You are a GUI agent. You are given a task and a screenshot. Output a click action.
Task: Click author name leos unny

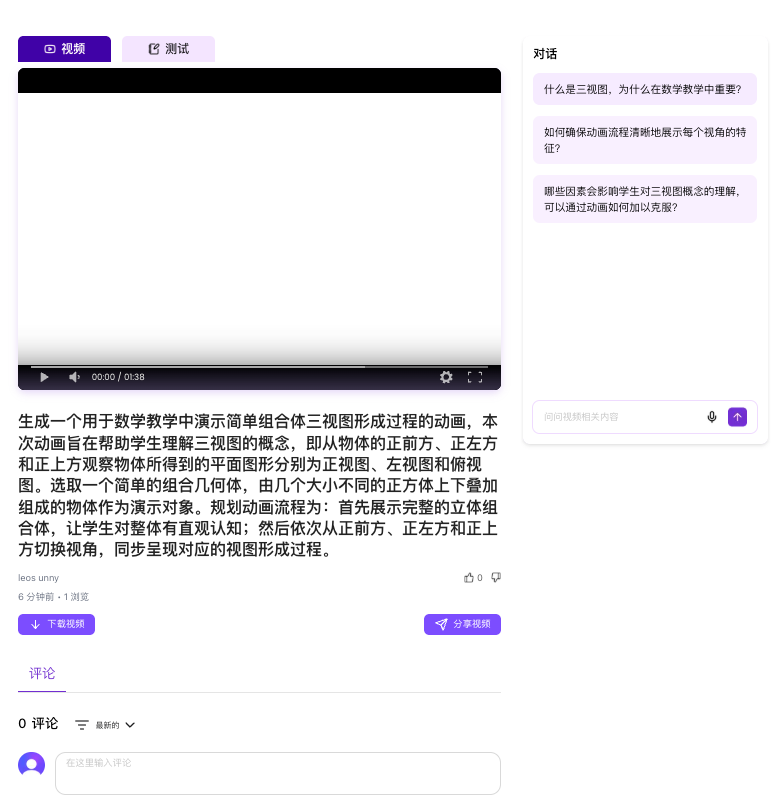(x=39, y=578)
